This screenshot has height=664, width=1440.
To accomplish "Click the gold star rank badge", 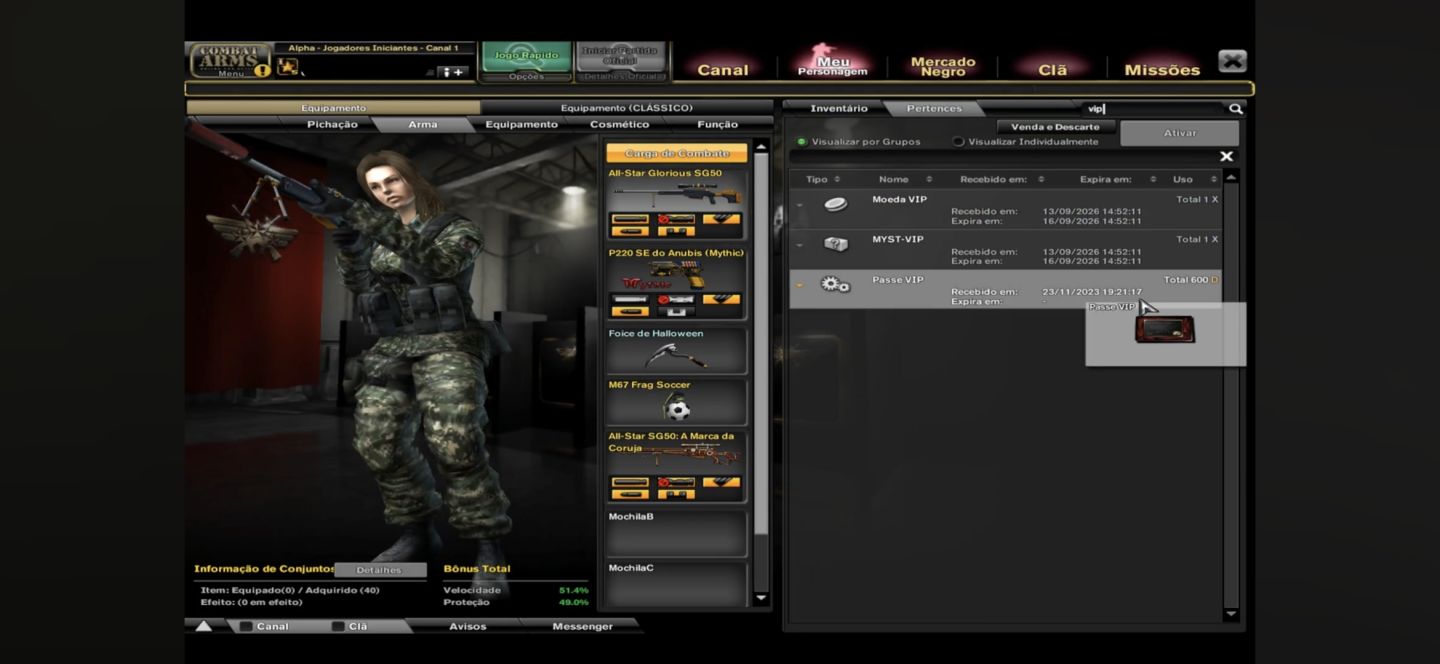I will (288, 67).
